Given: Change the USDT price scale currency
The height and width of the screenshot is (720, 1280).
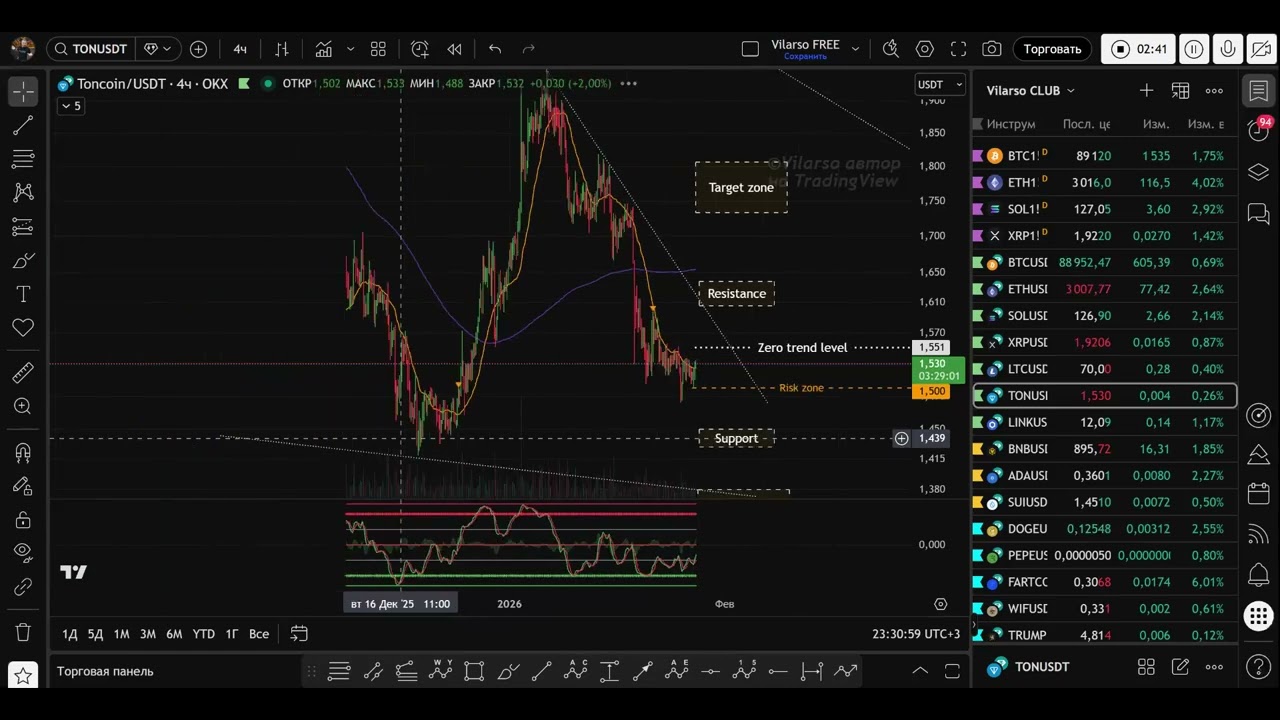Looking at the screenshot, I should (x=940, y=85).
